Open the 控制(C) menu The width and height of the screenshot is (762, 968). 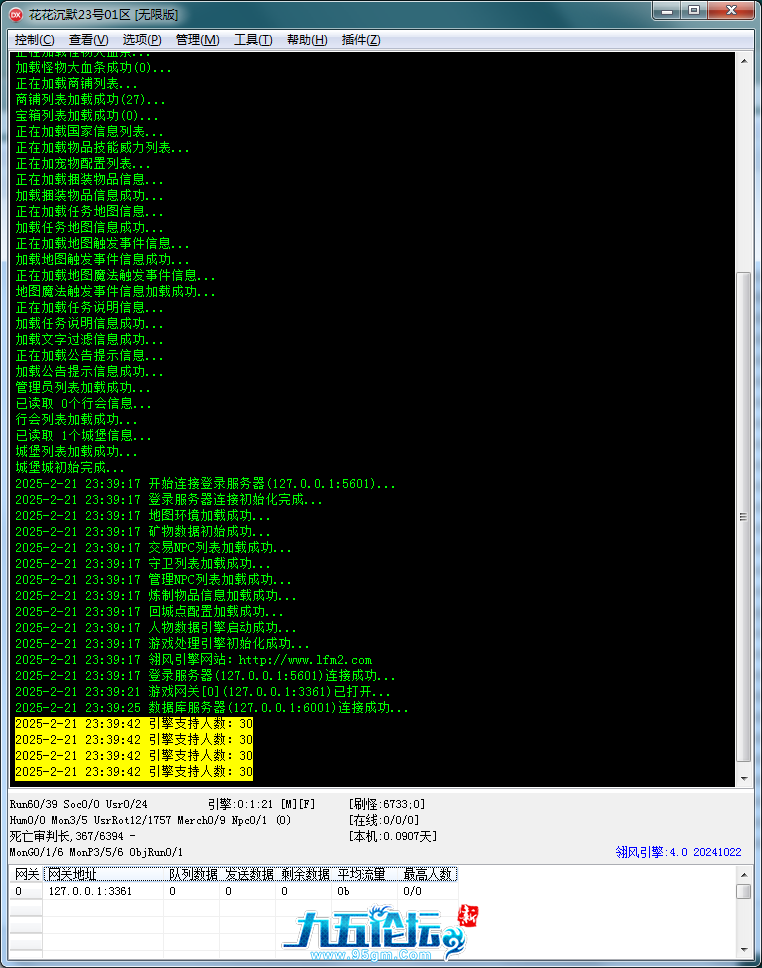tap(35, 40)
